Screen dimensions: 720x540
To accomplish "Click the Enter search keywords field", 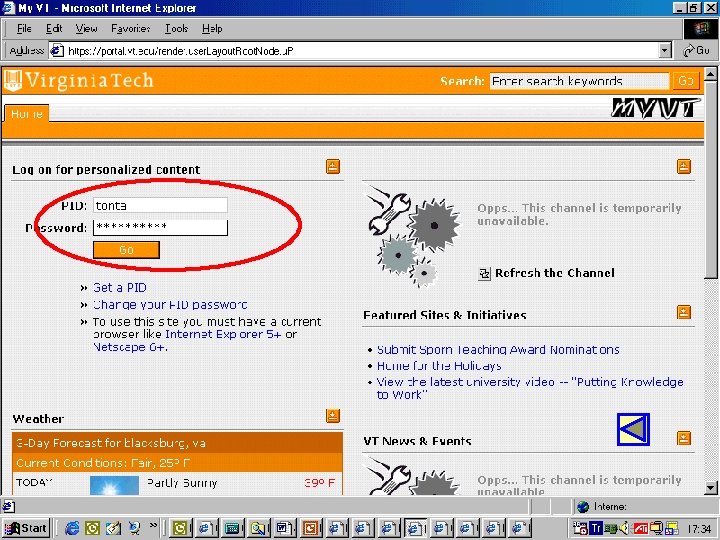I will point(579,81).
